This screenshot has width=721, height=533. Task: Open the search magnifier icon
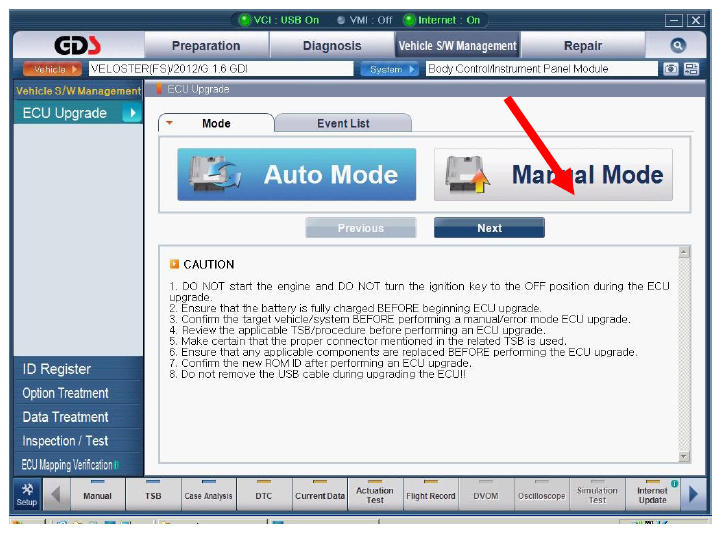click(x=678, y=45)
